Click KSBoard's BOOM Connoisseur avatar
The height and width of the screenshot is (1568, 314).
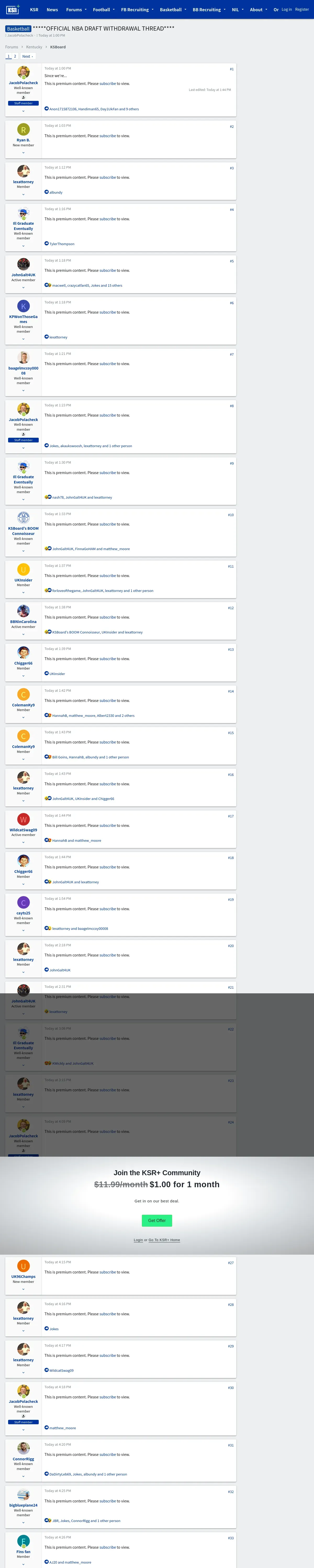23,518
